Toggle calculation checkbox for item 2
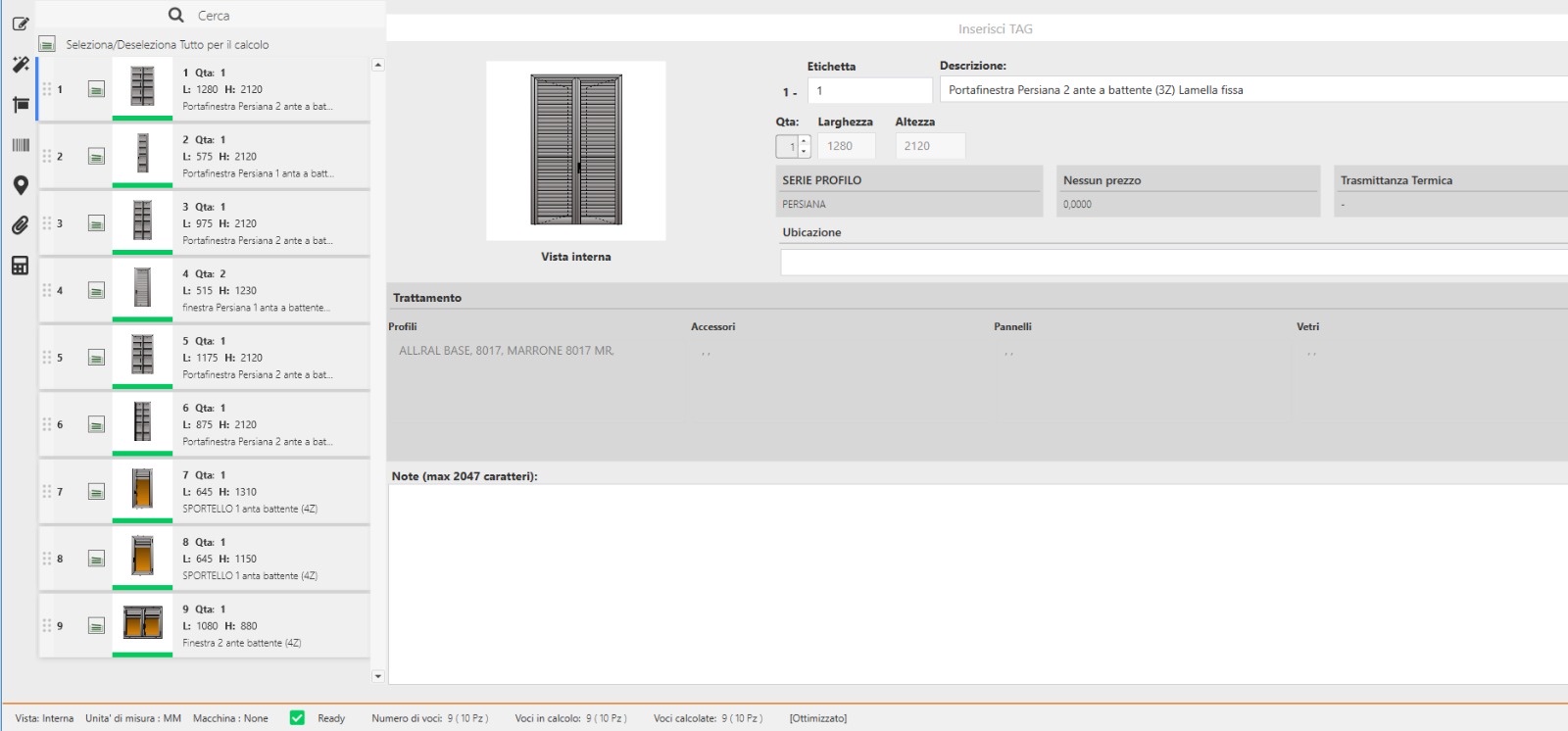 tap(96, 156)
